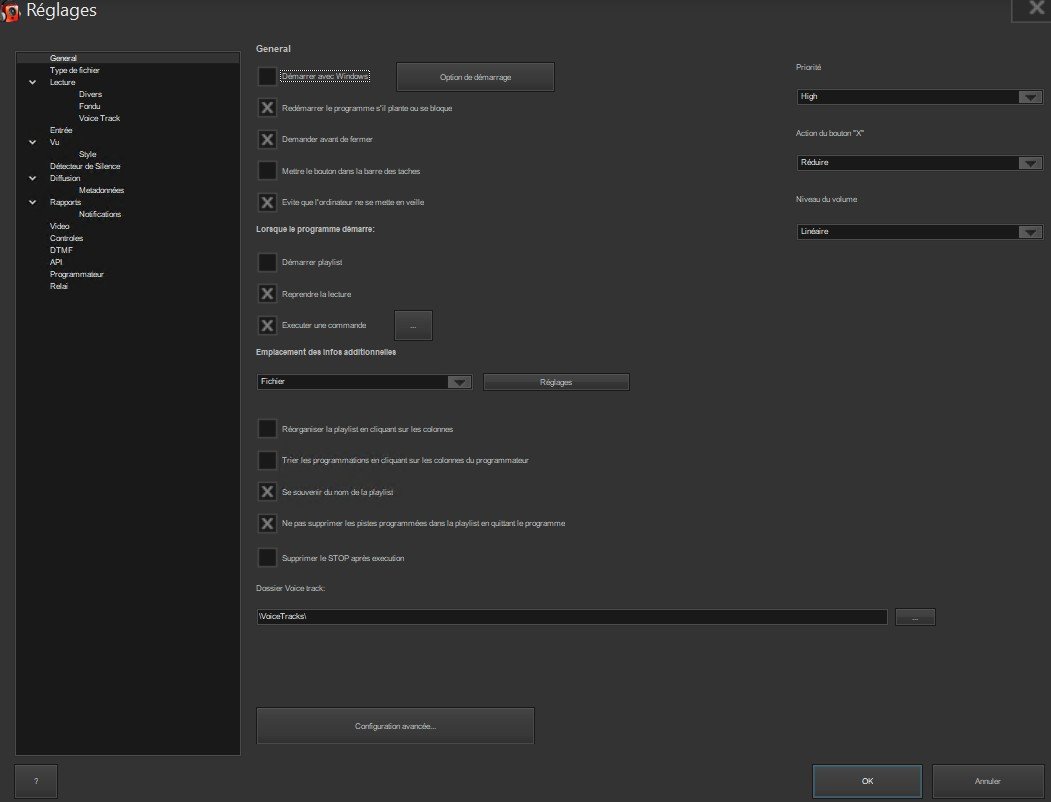The width and height of the screenshot is (1051, 802).
Task: Click browse button for Voice track folder
Action: pos(914,617)
